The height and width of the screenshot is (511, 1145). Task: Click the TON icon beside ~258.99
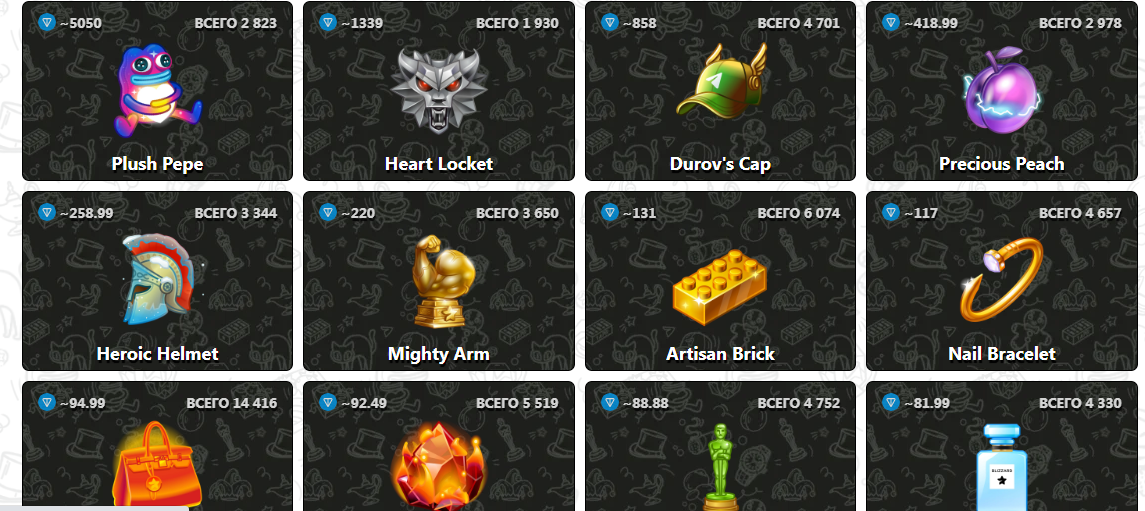coord(47,212)
